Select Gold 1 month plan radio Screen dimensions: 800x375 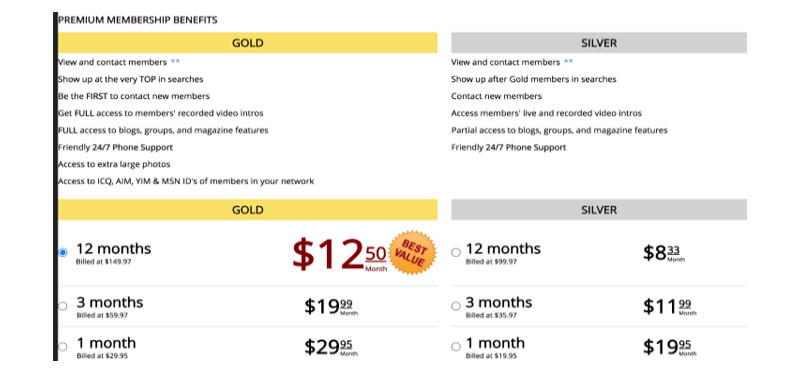tap(62, 347)
